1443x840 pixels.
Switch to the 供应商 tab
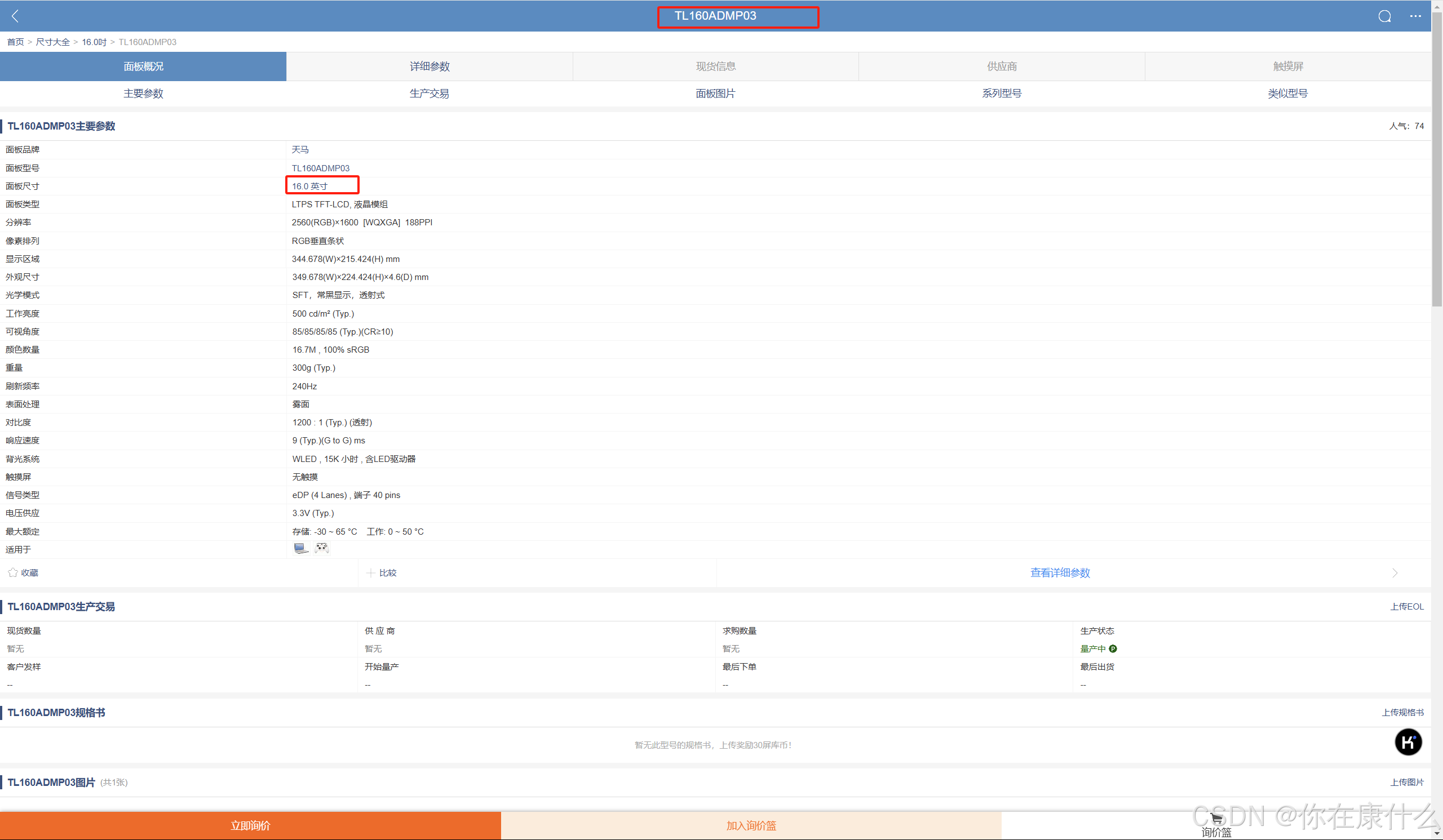1002,66
